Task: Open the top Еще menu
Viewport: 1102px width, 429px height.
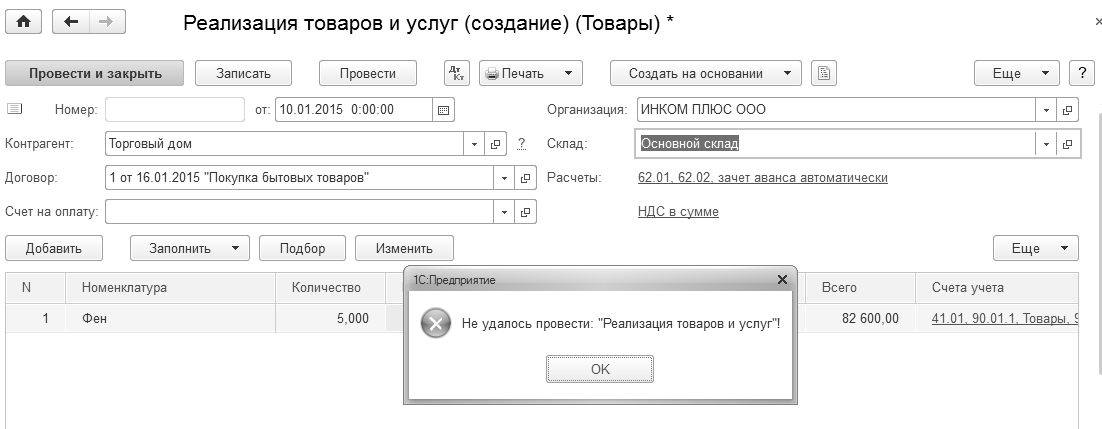Action: (x=1016, y=73)
